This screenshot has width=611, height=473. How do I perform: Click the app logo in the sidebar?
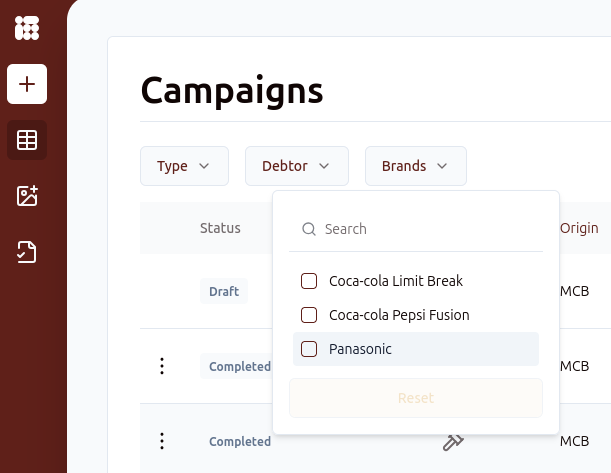click(x=27, y=28)
